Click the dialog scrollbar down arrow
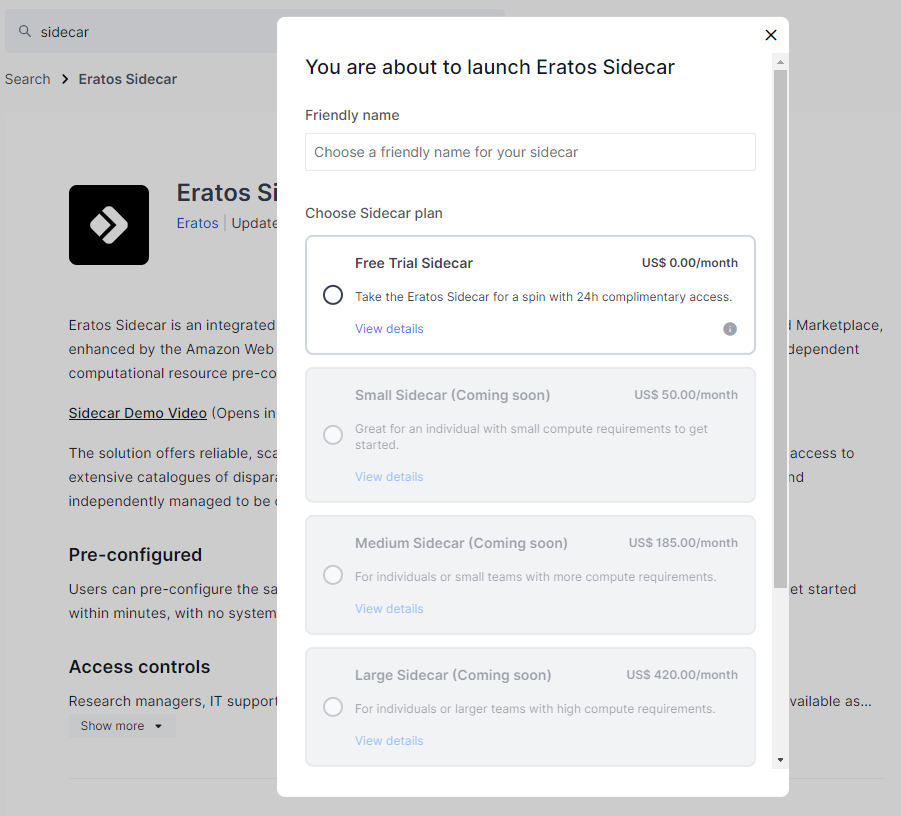The image size is (901, 816). click(x=780, y=760)
